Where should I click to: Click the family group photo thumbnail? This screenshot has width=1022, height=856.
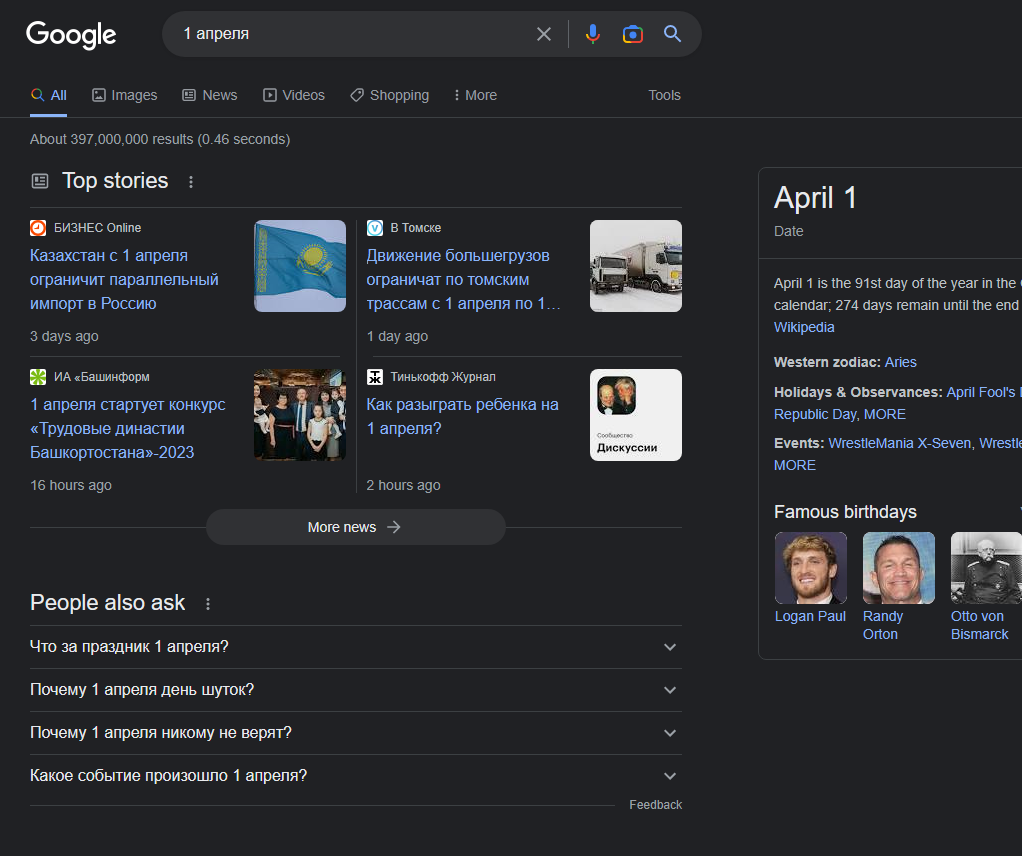point(300,415)
